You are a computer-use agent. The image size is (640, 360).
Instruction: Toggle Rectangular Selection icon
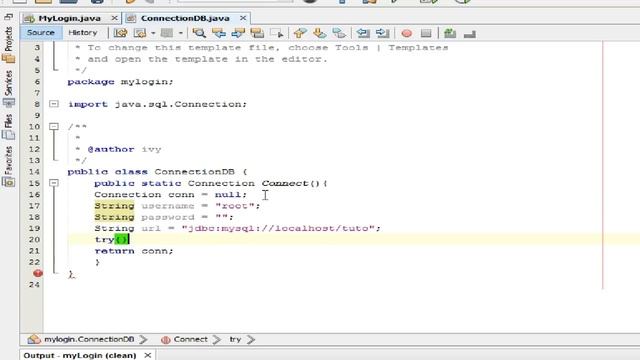click(x=276, y=33)
